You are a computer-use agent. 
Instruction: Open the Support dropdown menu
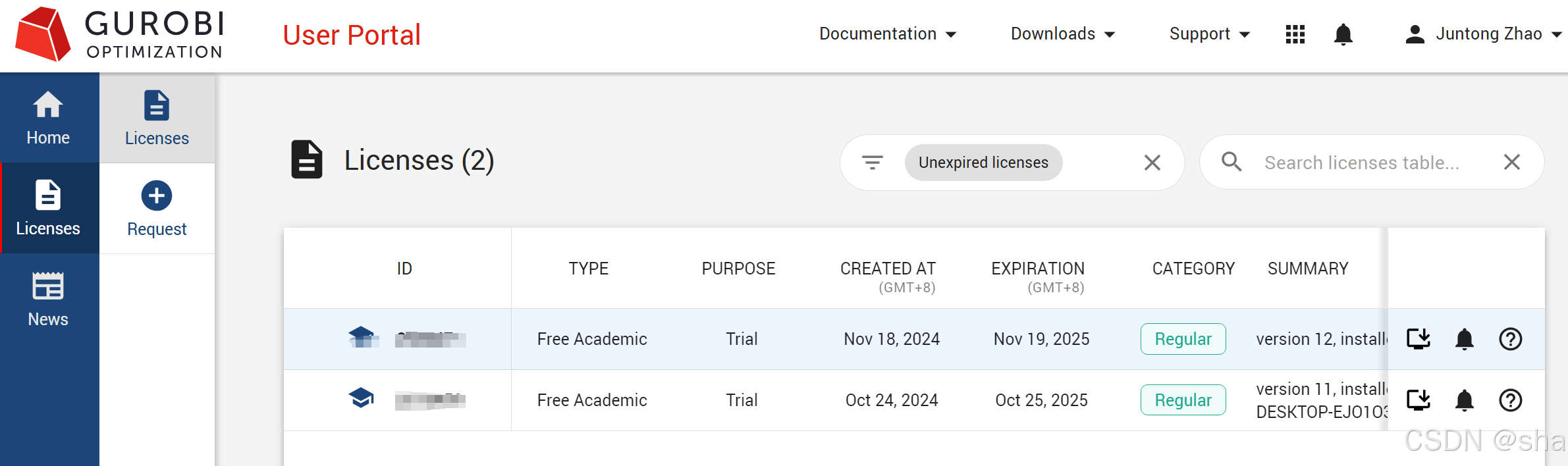pos(1209,34)
